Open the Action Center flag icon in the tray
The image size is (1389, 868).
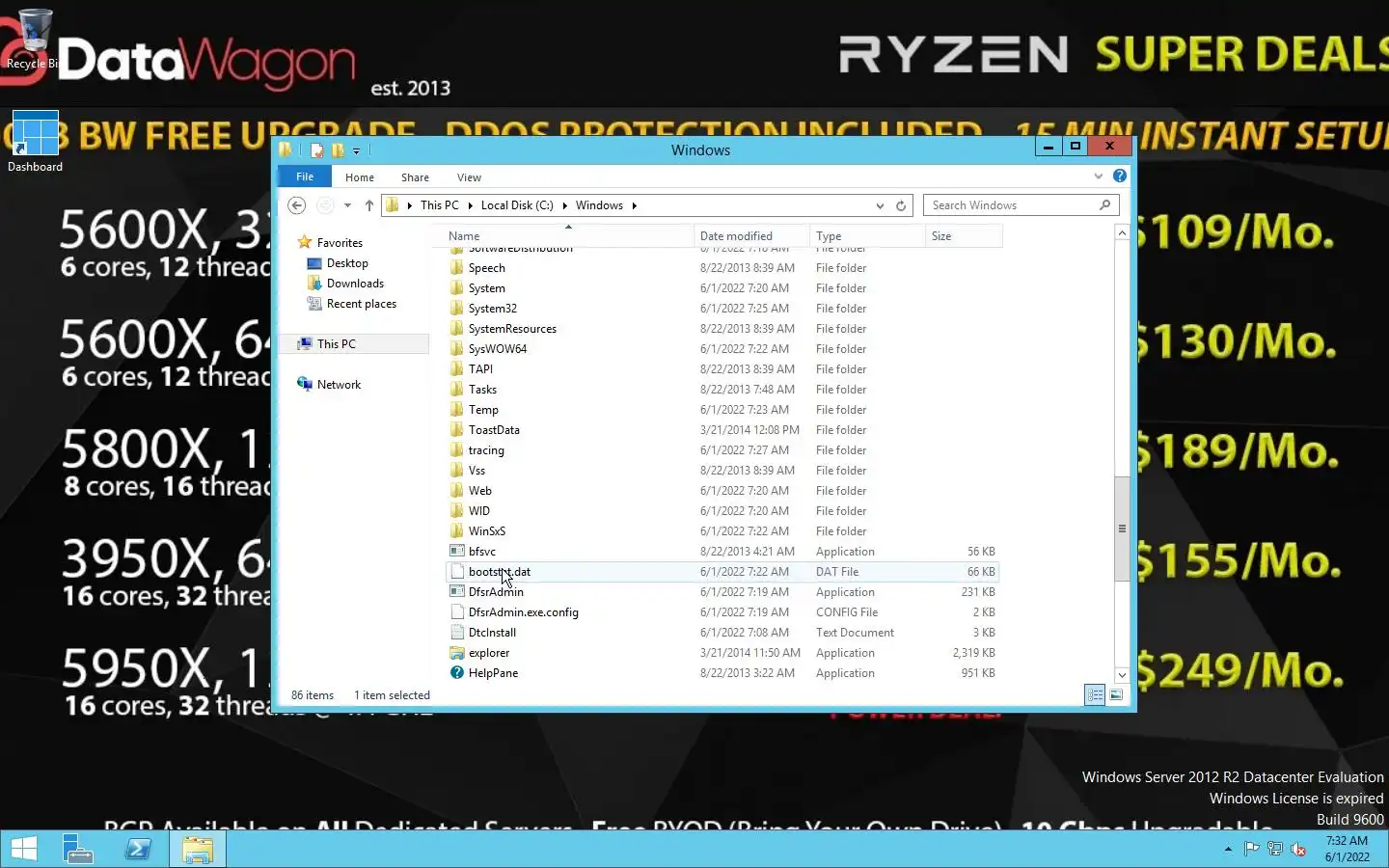click(1251, 850)
